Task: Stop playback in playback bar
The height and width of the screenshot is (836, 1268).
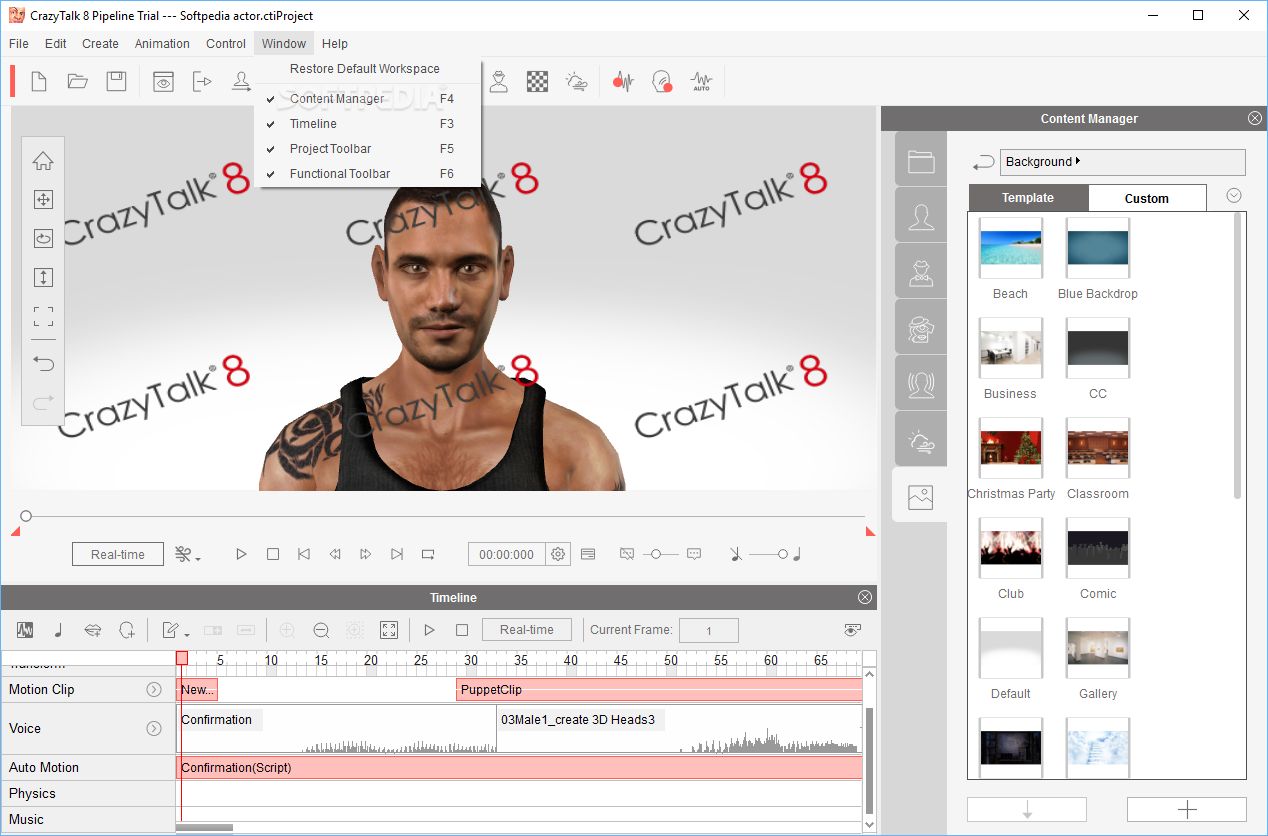Action: click(272, 554)
